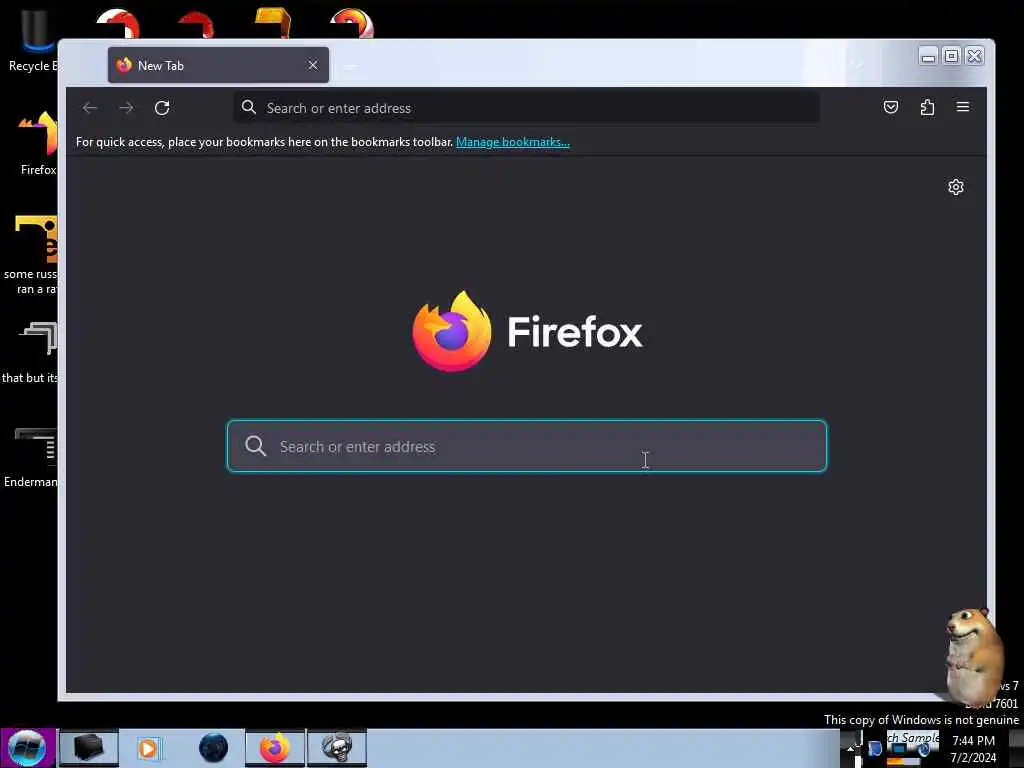Select the 'some russ' desktop icon
Viewport: 1024px width, 768px height.
(33, 255)
